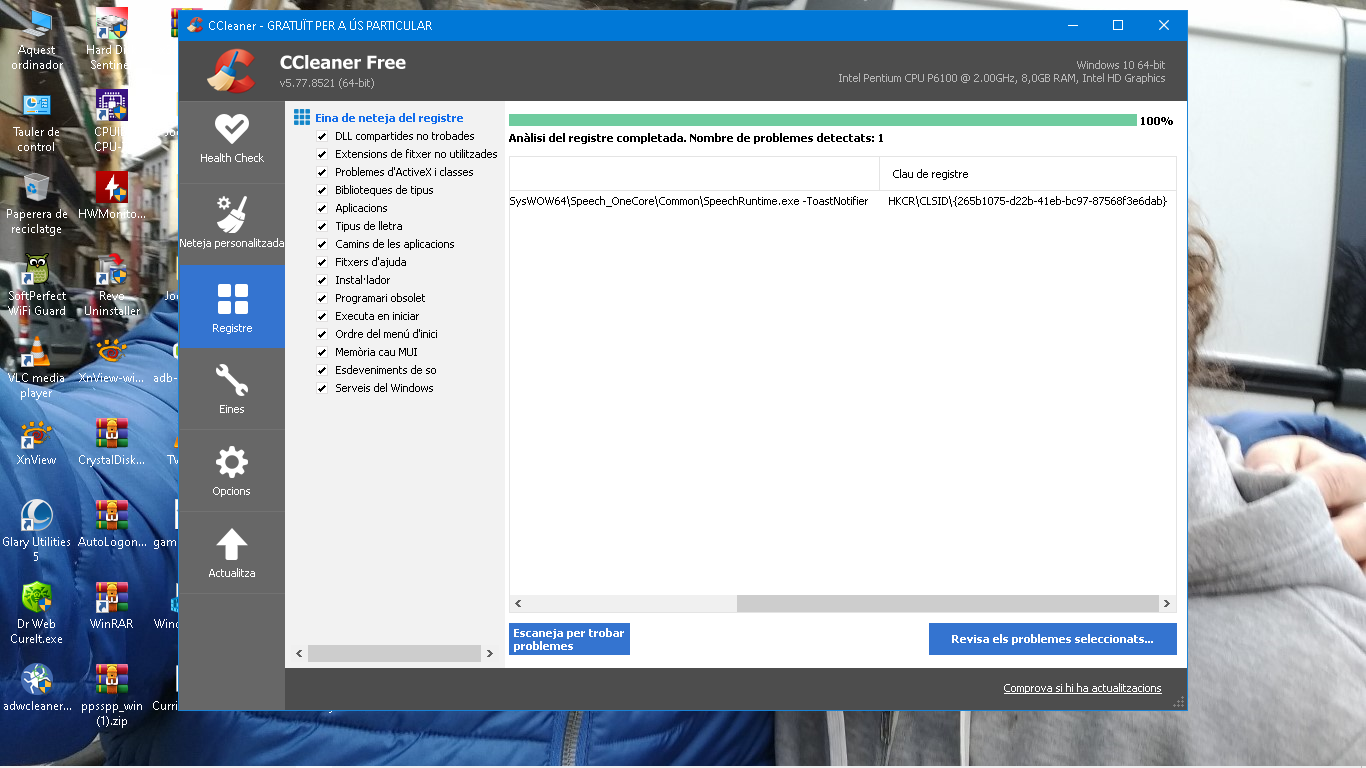
Task: Click results scrollbar right arrow
Action: [x=1166, y=604]
